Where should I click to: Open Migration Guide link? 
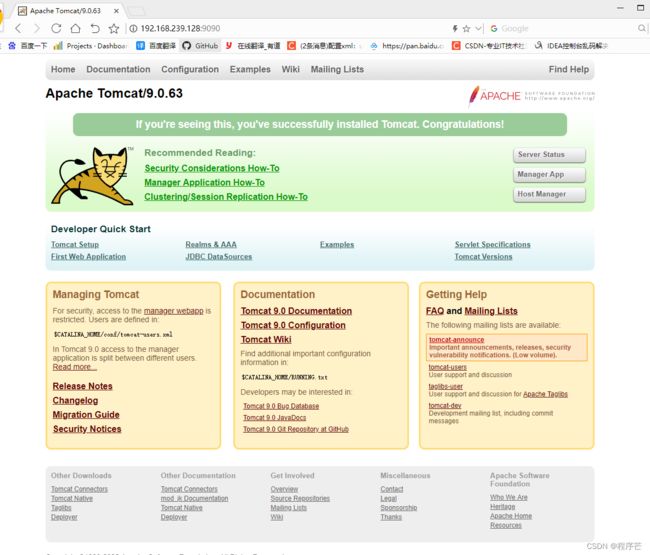(86, 415)
